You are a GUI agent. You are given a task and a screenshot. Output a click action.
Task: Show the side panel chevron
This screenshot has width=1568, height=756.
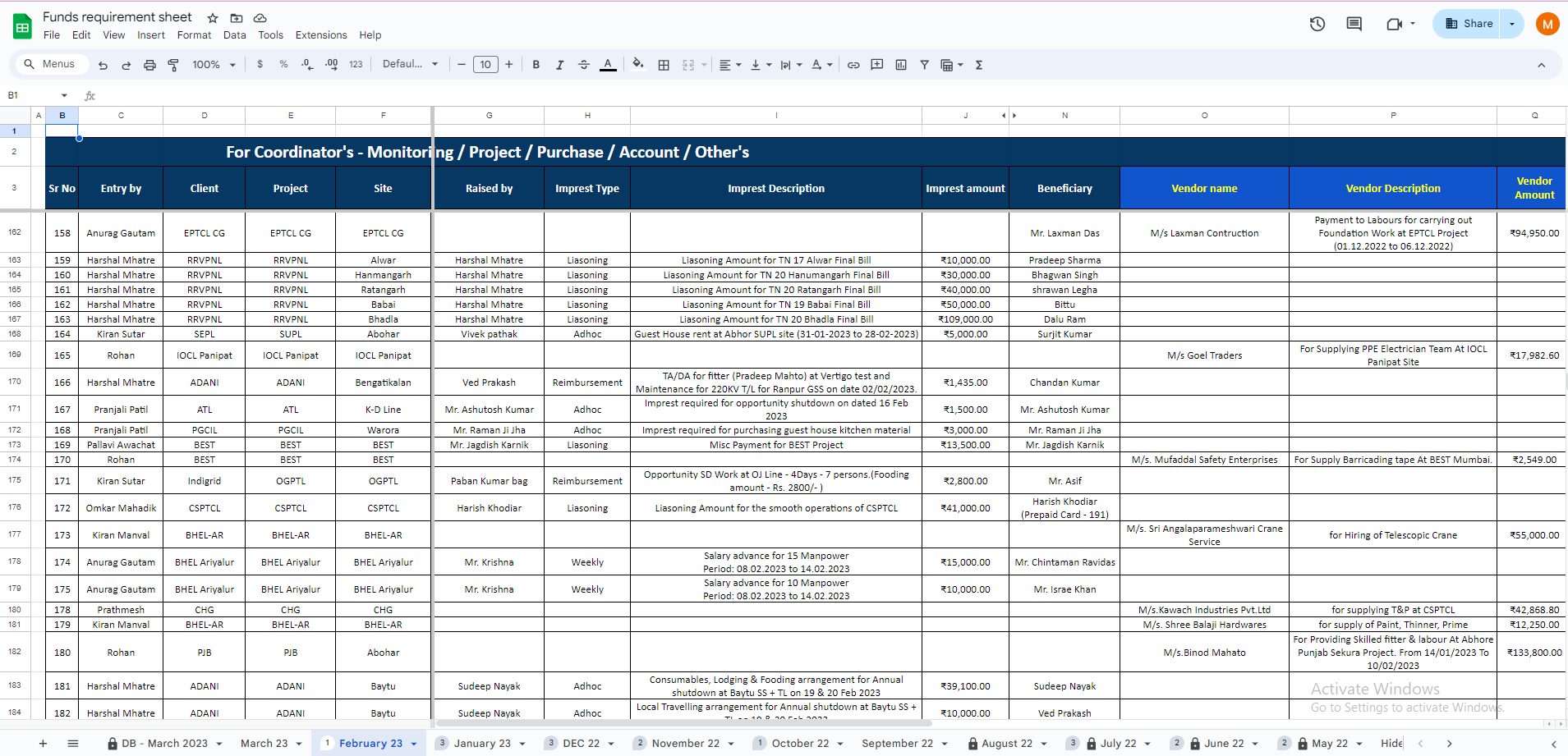coord(1553,744)
